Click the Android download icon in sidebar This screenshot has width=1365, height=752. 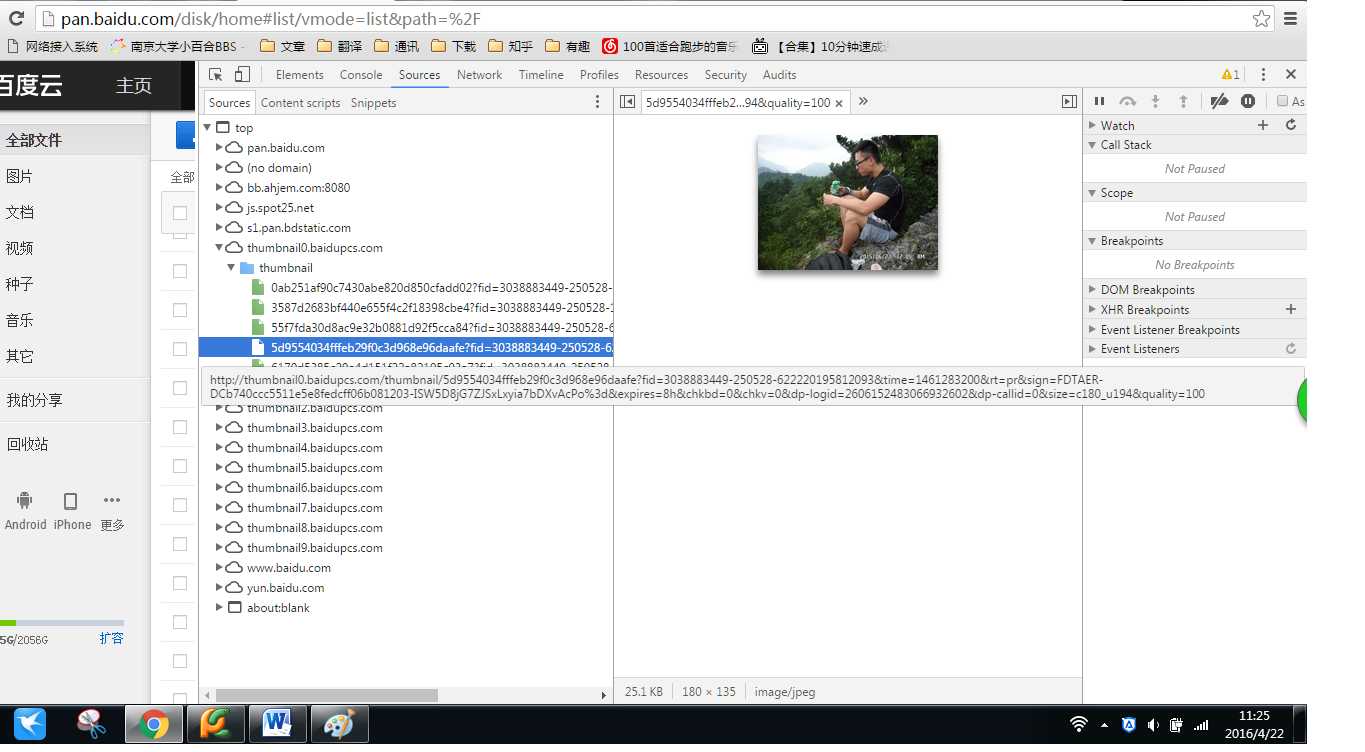[25, 501]
